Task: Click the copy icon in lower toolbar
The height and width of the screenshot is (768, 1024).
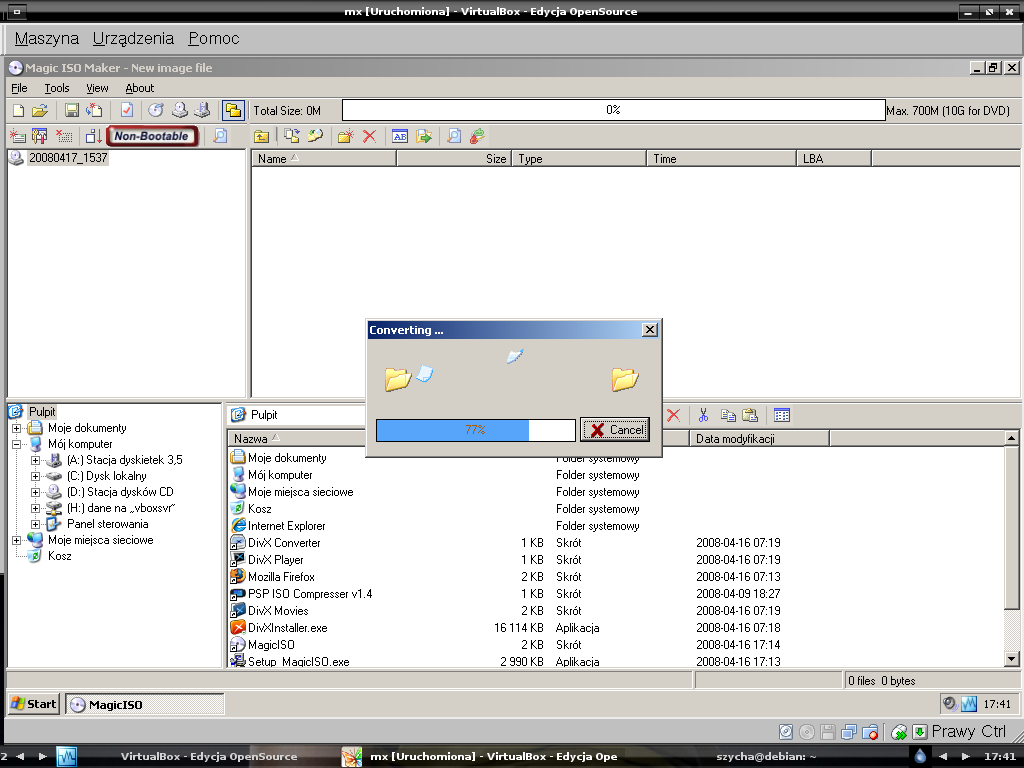Action: [728, 415]
